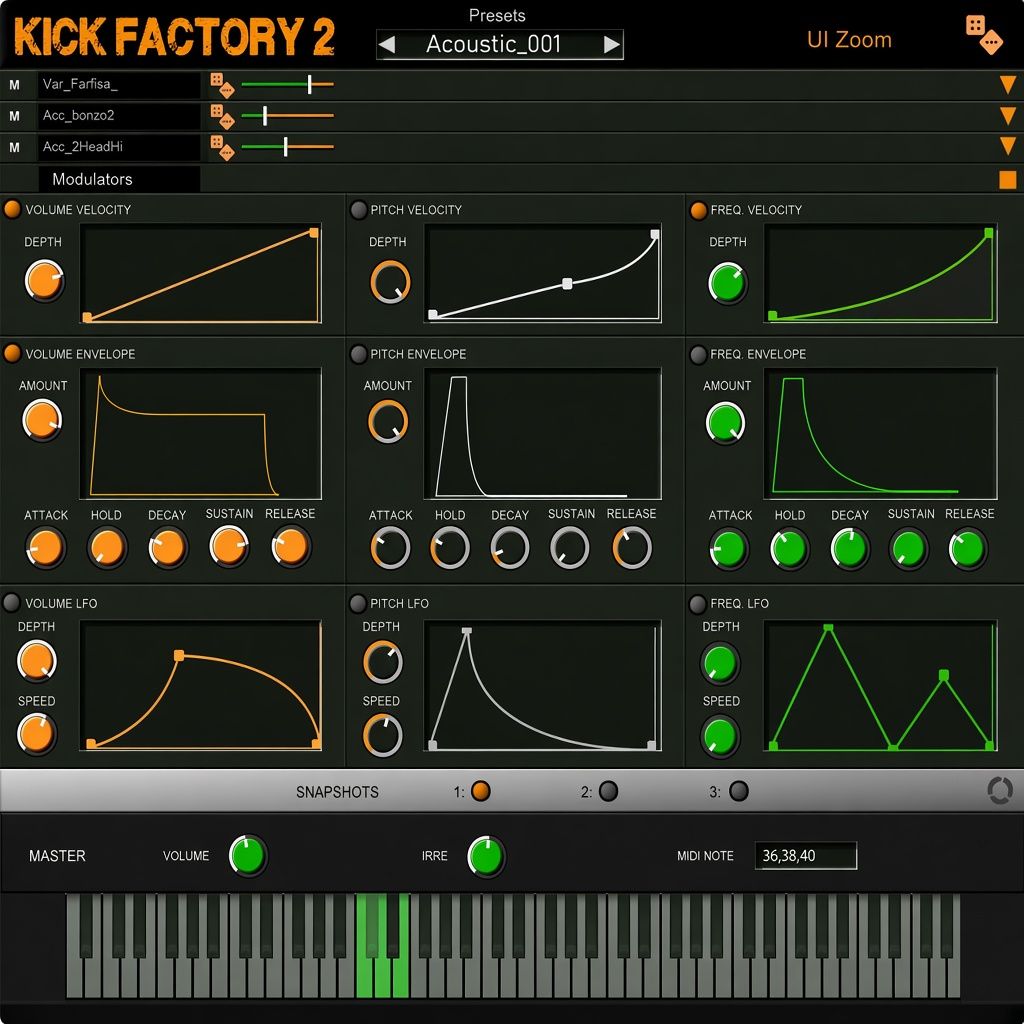Click the Volume Velocity Depth knob
The image size is (1024, 1024).
click(x=44, y=281)
